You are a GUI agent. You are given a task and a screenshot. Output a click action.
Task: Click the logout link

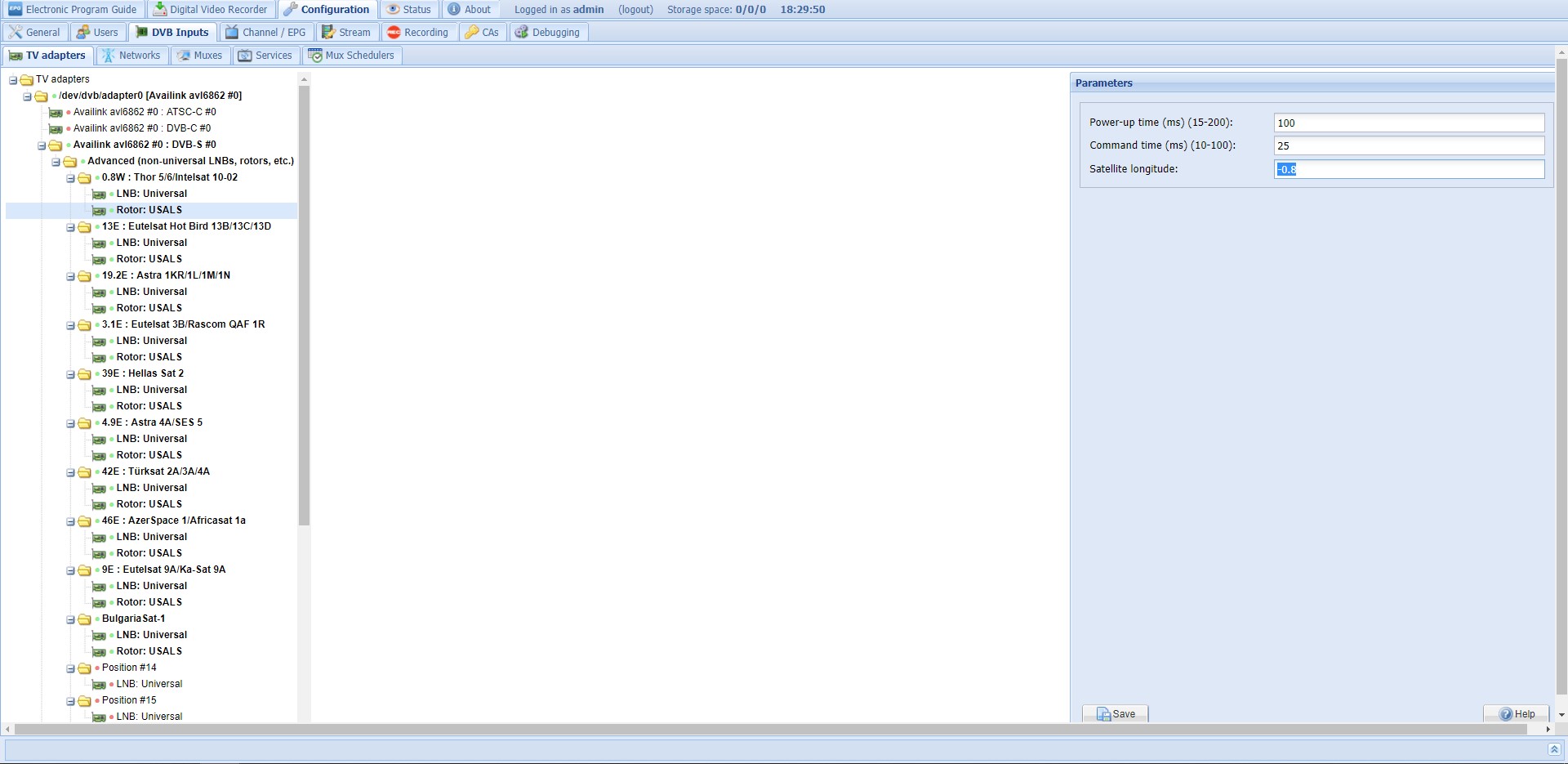pyautogui.click(x=635, y=10)
